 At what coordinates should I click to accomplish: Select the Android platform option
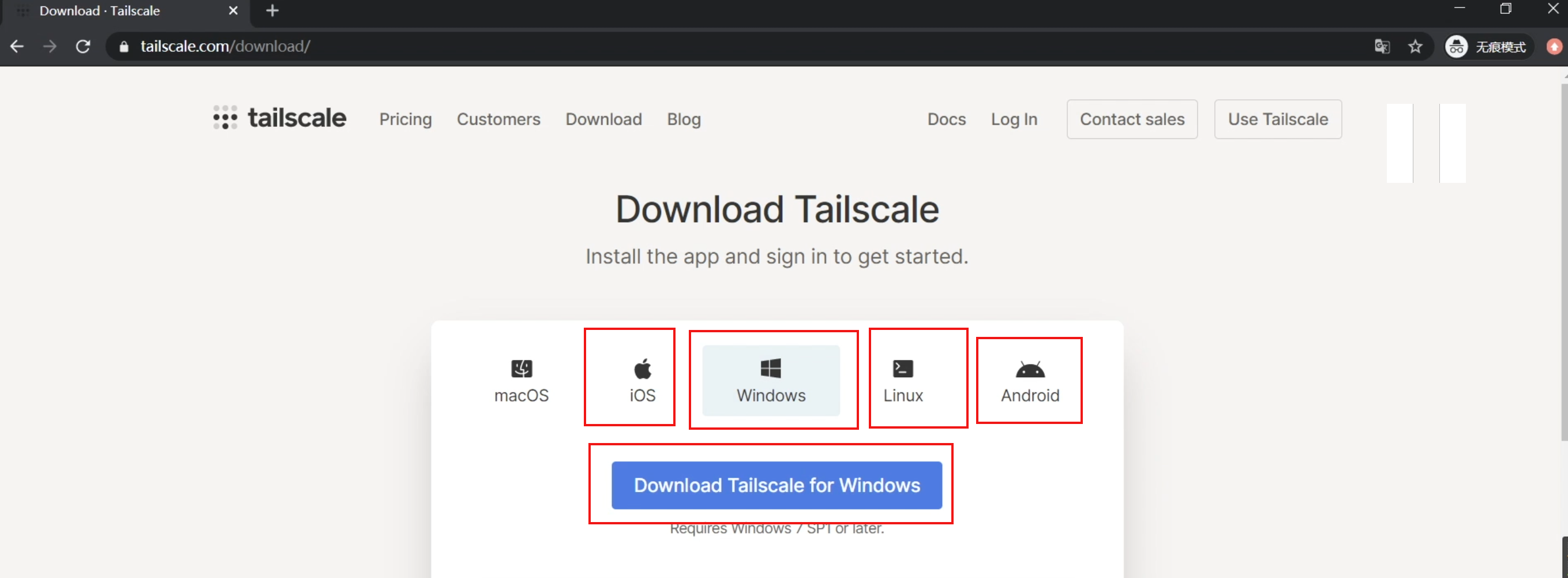point(1029,380)
